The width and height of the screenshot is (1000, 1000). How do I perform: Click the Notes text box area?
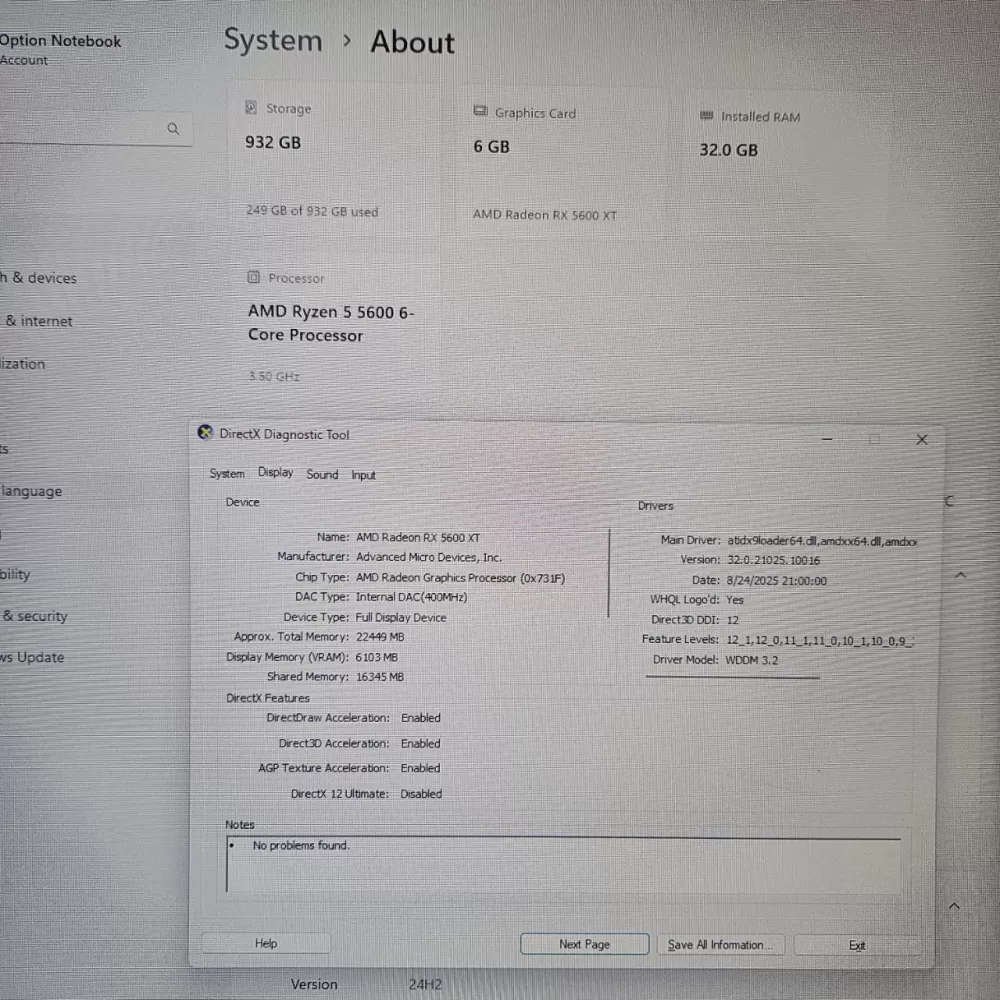click(564, 865)
